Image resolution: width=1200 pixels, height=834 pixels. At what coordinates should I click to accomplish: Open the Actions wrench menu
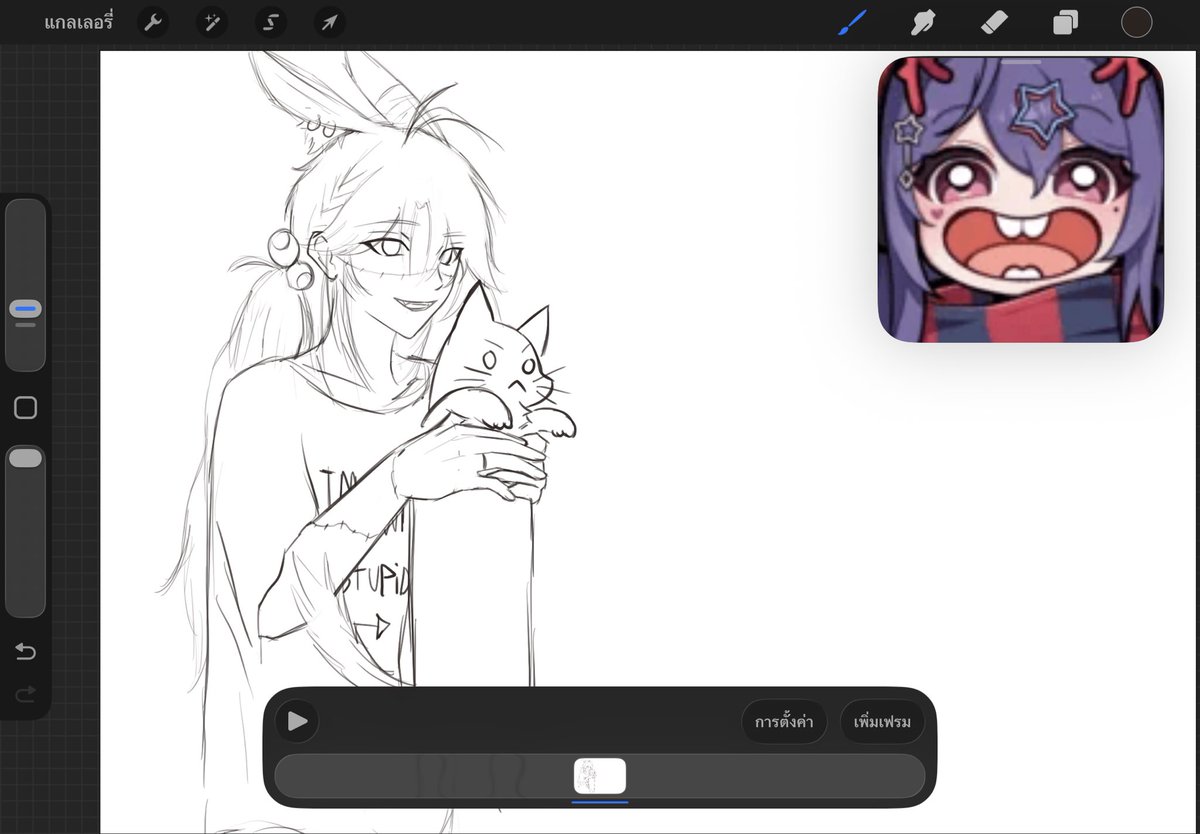point(152,22)
